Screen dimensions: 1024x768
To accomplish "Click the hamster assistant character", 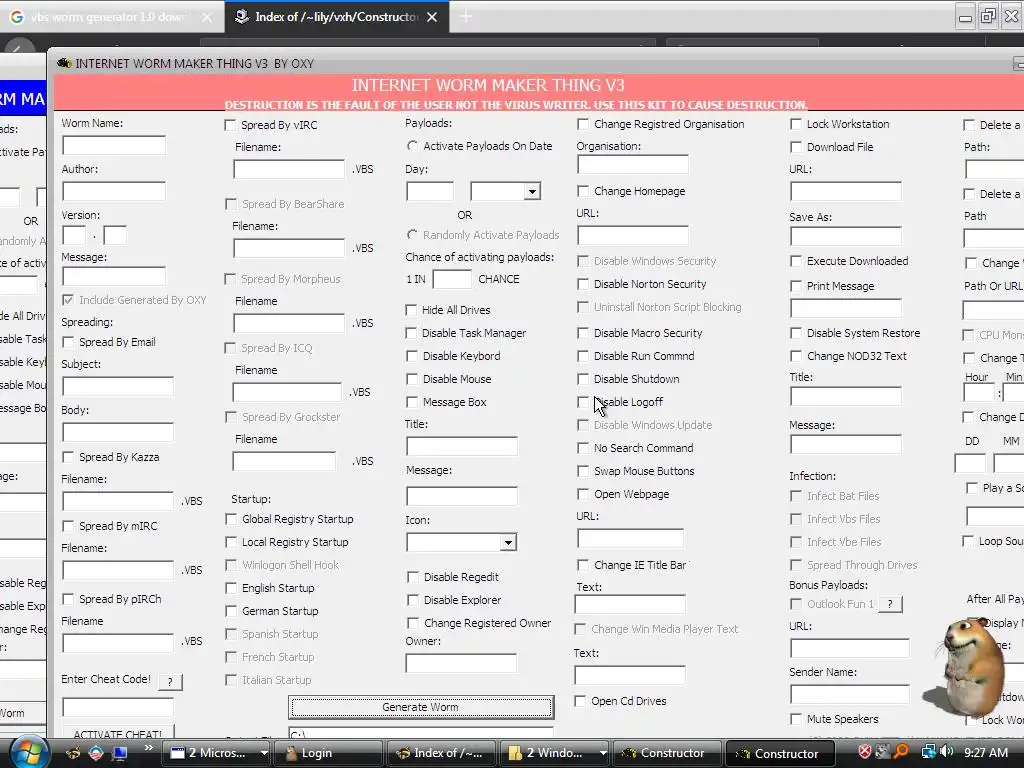I will tap(970, 666).
